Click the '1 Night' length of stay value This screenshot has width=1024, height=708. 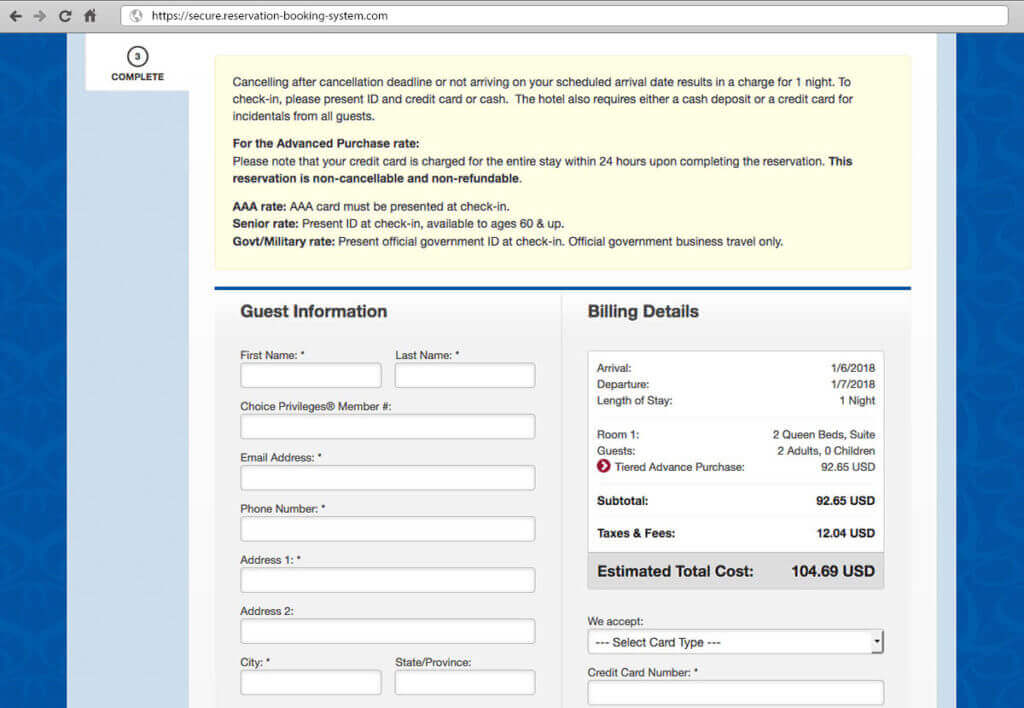[x=857, y=400]
